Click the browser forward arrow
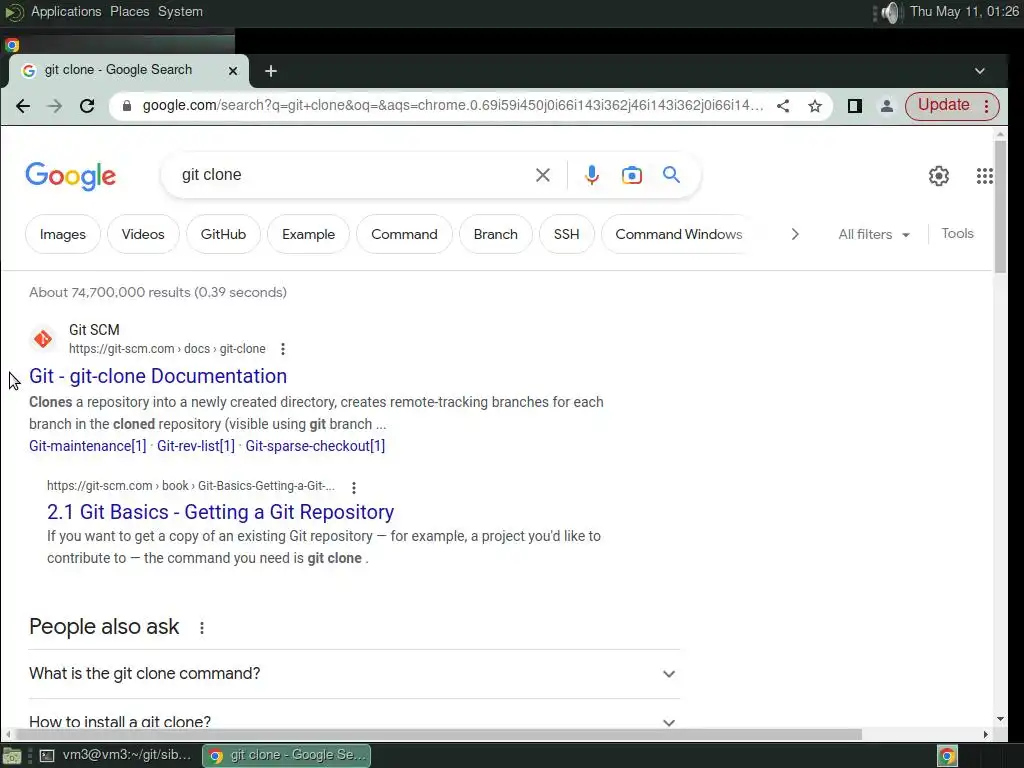The height and width of the screenshot is (768, 1024). tap(55, 106)
